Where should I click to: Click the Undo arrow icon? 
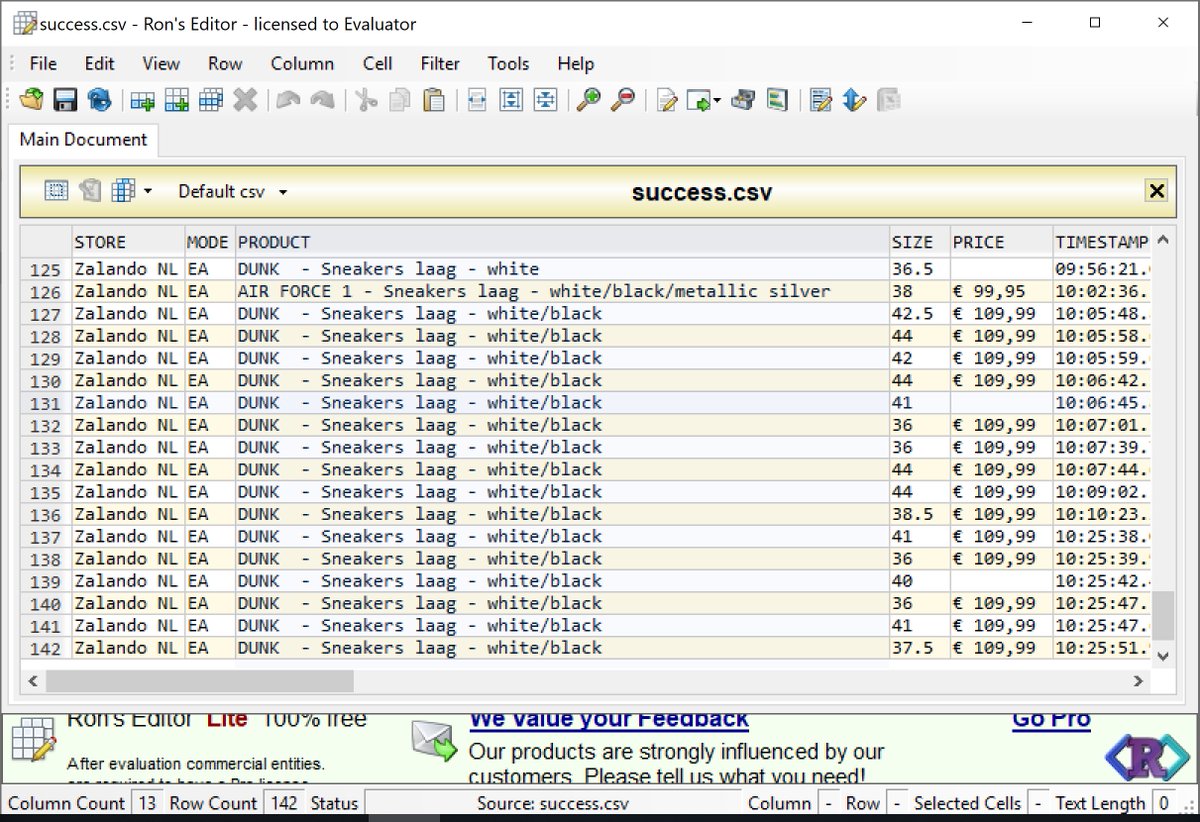tap(288, 100)
